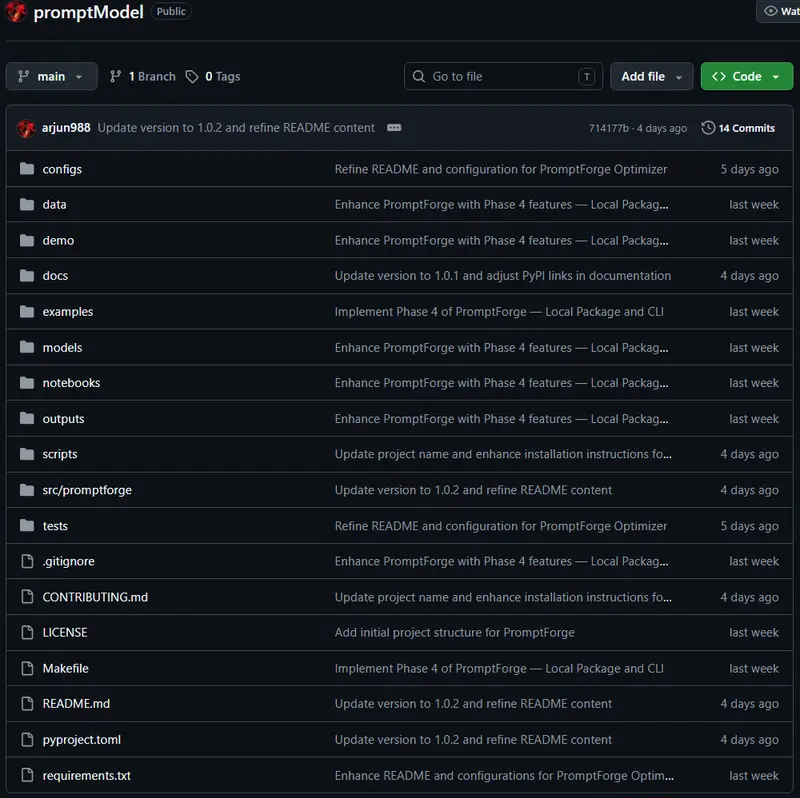The width and height of the screenshot is (800, 798).
Task: Open the src/promptforge folder
Action: pyautogui.click(x=87, y=490)
